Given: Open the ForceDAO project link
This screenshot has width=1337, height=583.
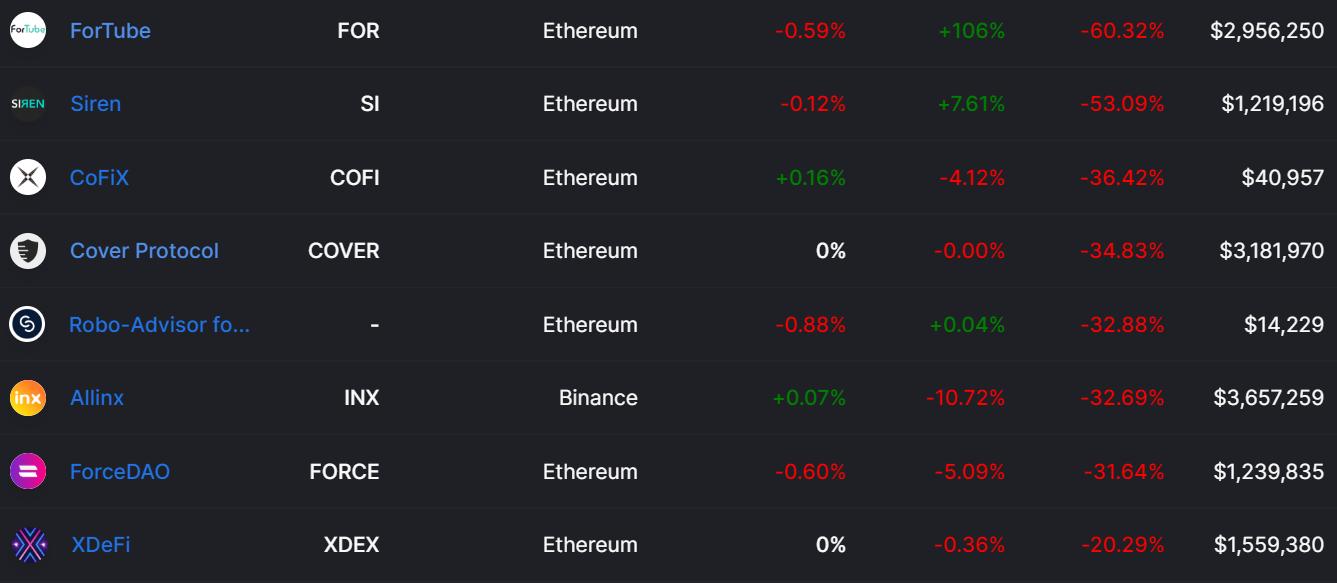Looking at the screenshot, I should 120,472.
